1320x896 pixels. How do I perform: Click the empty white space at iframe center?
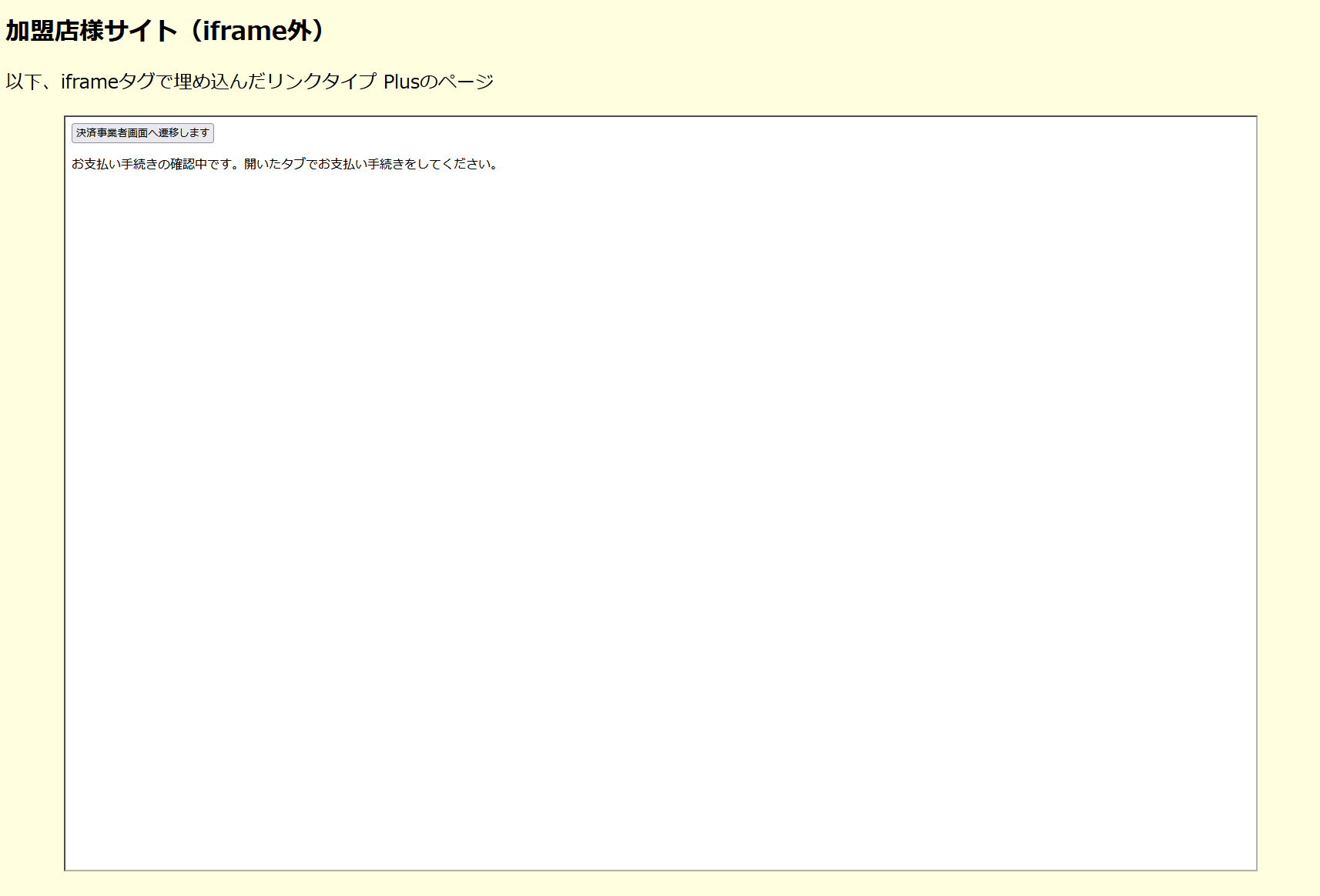tap(662, 493)
